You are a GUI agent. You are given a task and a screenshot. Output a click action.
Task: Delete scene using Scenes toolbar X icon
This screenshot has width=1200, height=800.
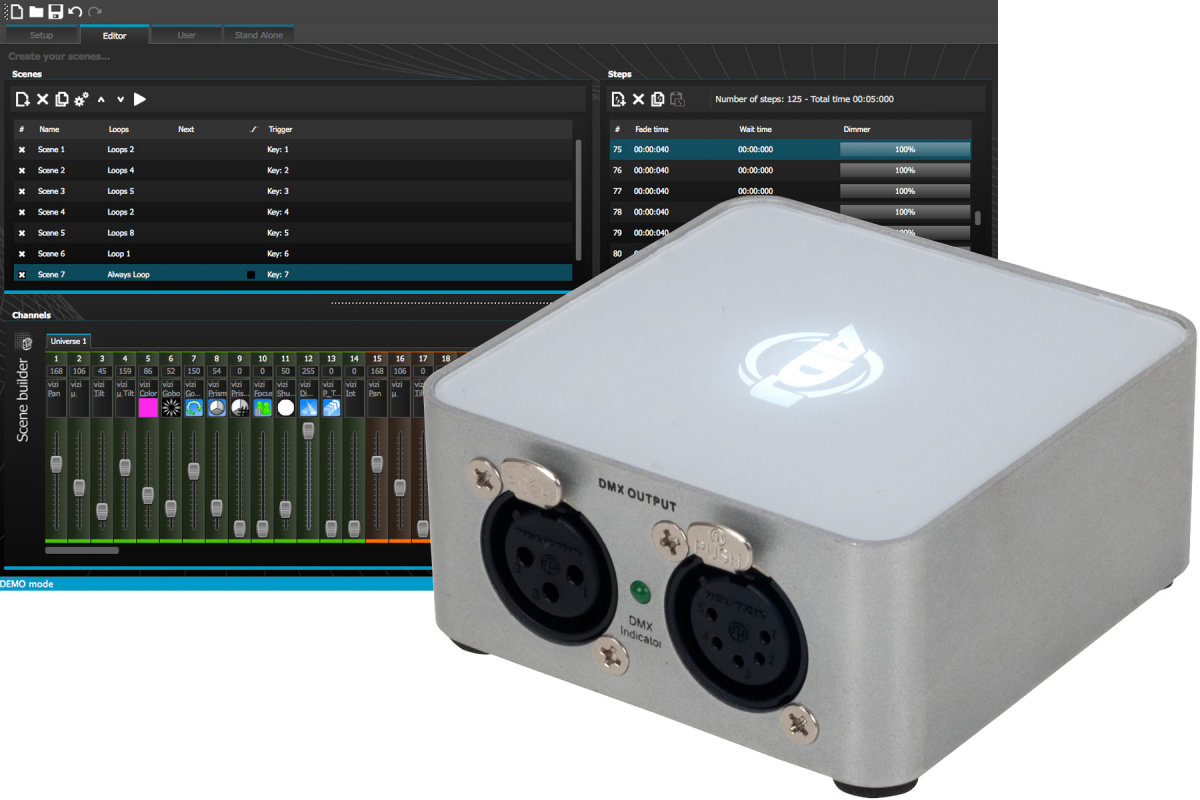[x=43, y=99]
